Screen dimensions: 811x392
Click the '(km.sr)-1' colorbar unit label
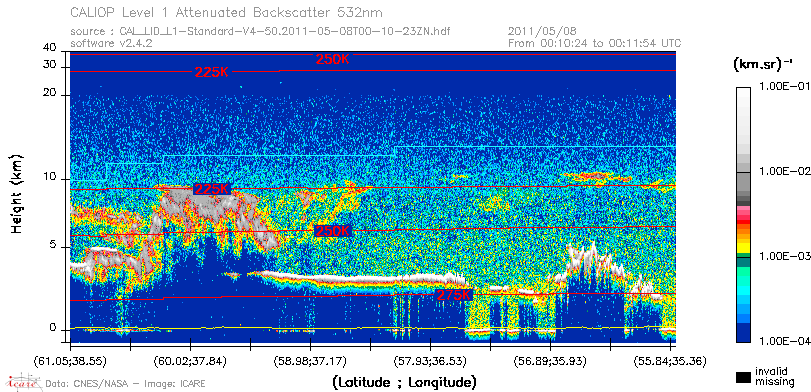[763, 65]
